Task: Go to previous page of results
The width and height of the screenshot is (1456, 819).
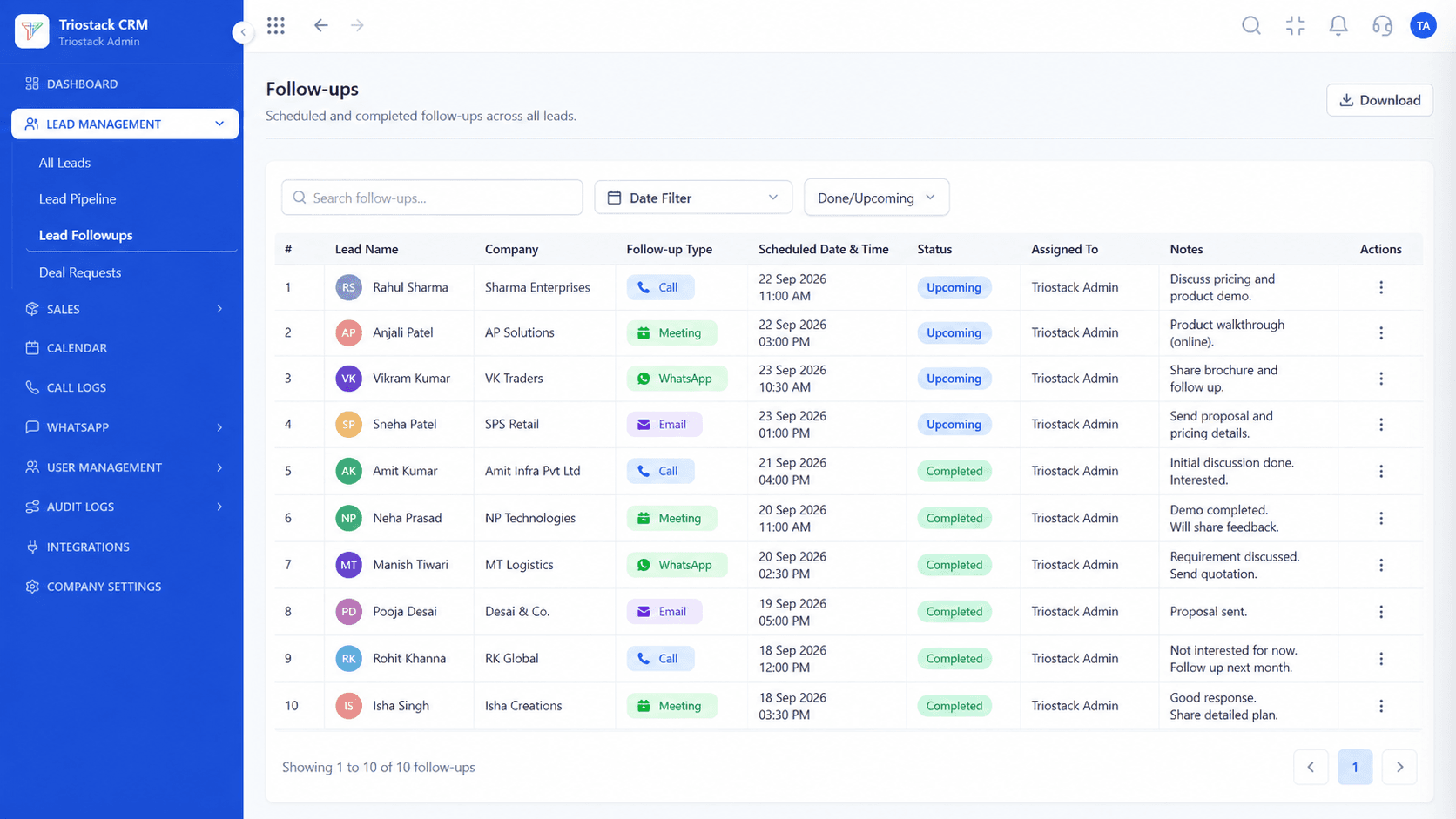Action: point(1311,767)
